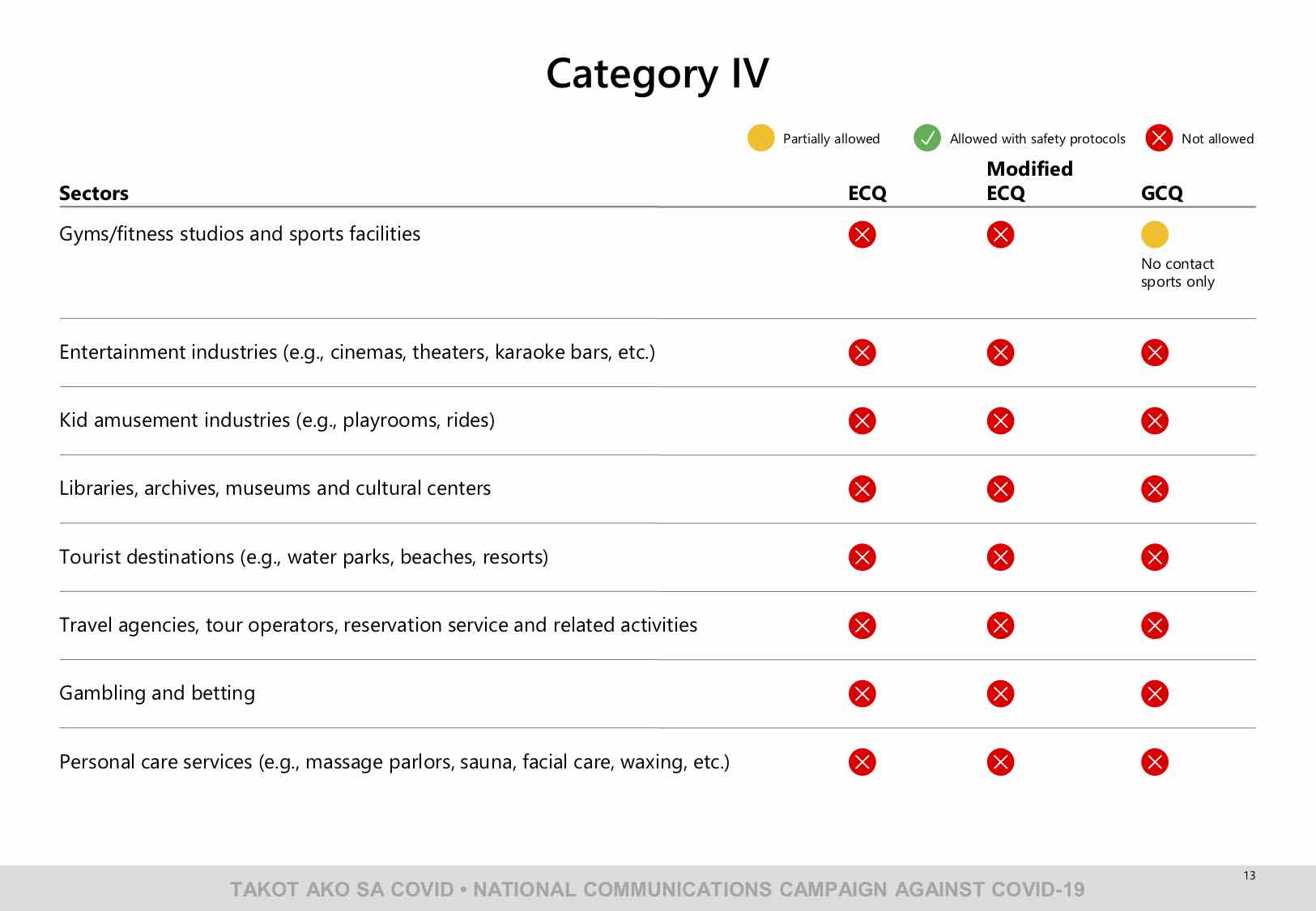Click the Sectors column header
Screen dimensions: 1316x911
tap(94, 193)
